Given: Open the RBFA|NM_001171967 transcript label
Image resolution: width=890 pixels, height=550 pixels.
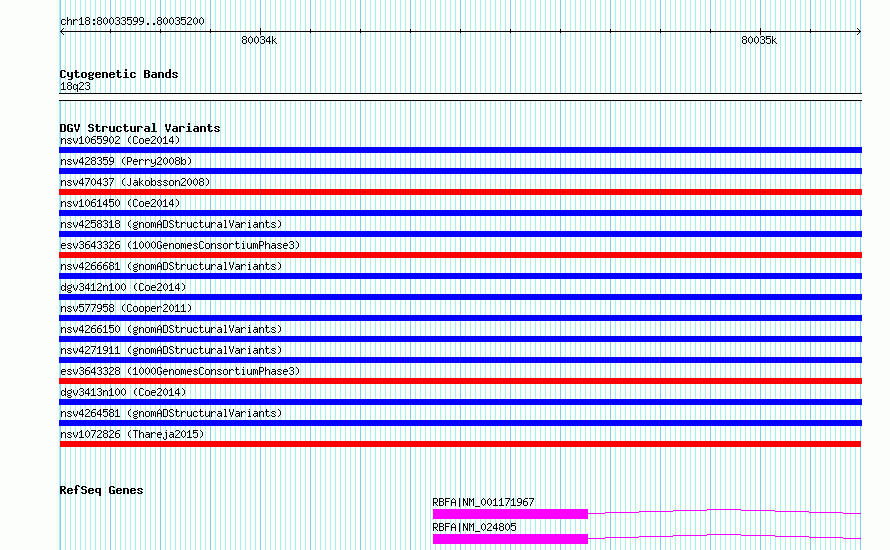Looking at the screenshot, I should [483, 502].
